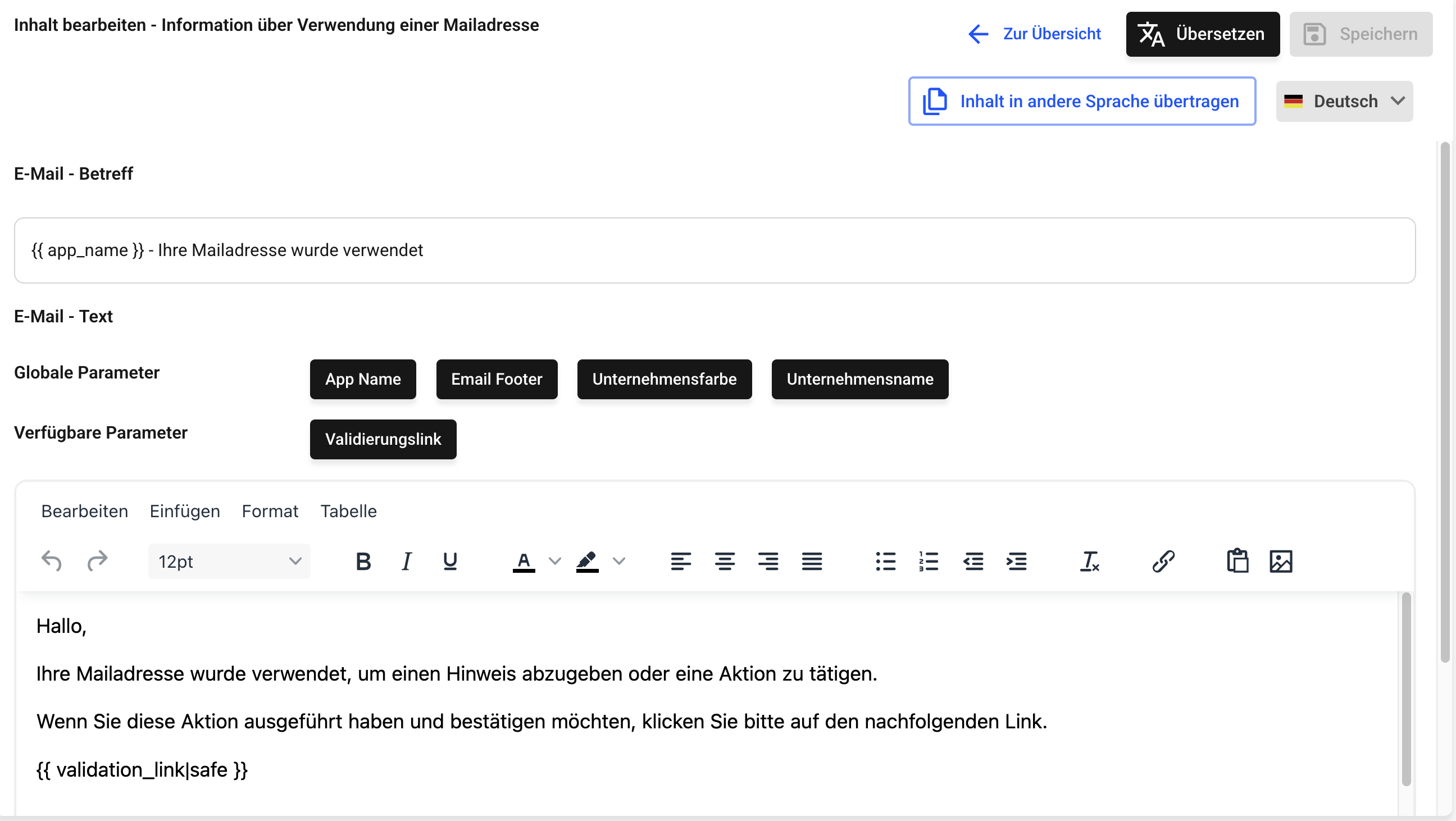Open the Format menu

[x=270, y=511]
